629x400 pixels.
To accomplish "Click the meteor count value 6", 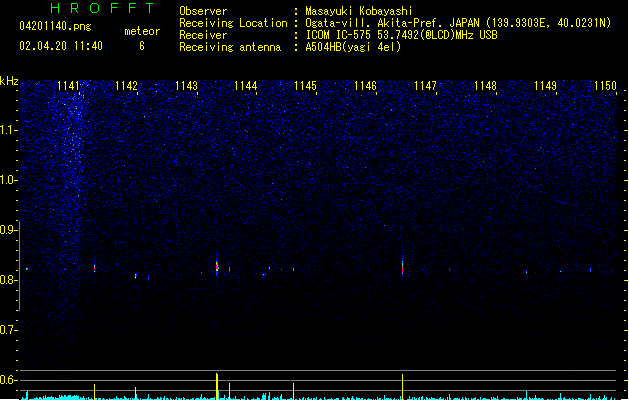I will [142, 46].
